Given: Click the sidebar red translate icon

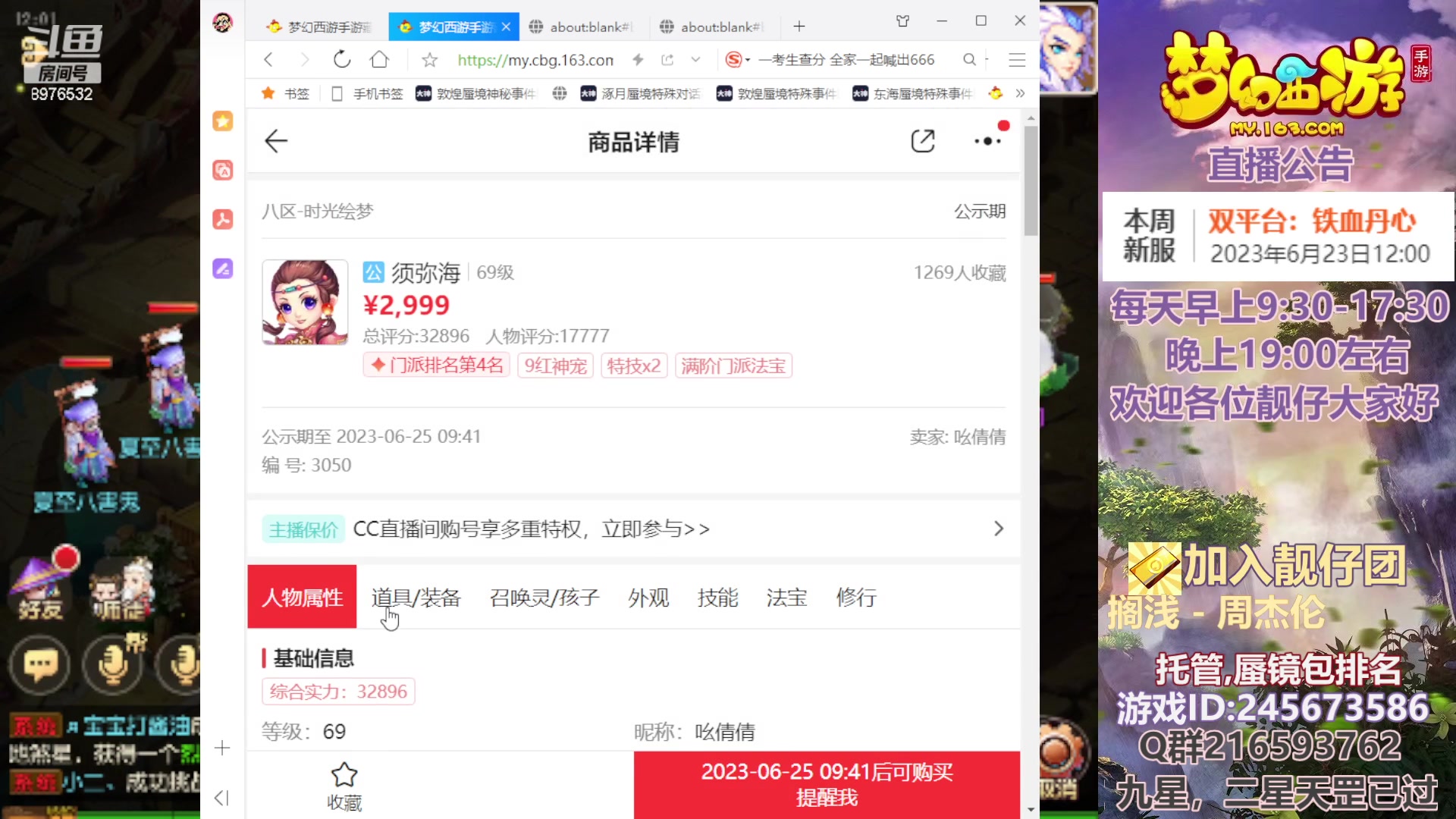Looking at the screenshot, I should tap(222, 170).
